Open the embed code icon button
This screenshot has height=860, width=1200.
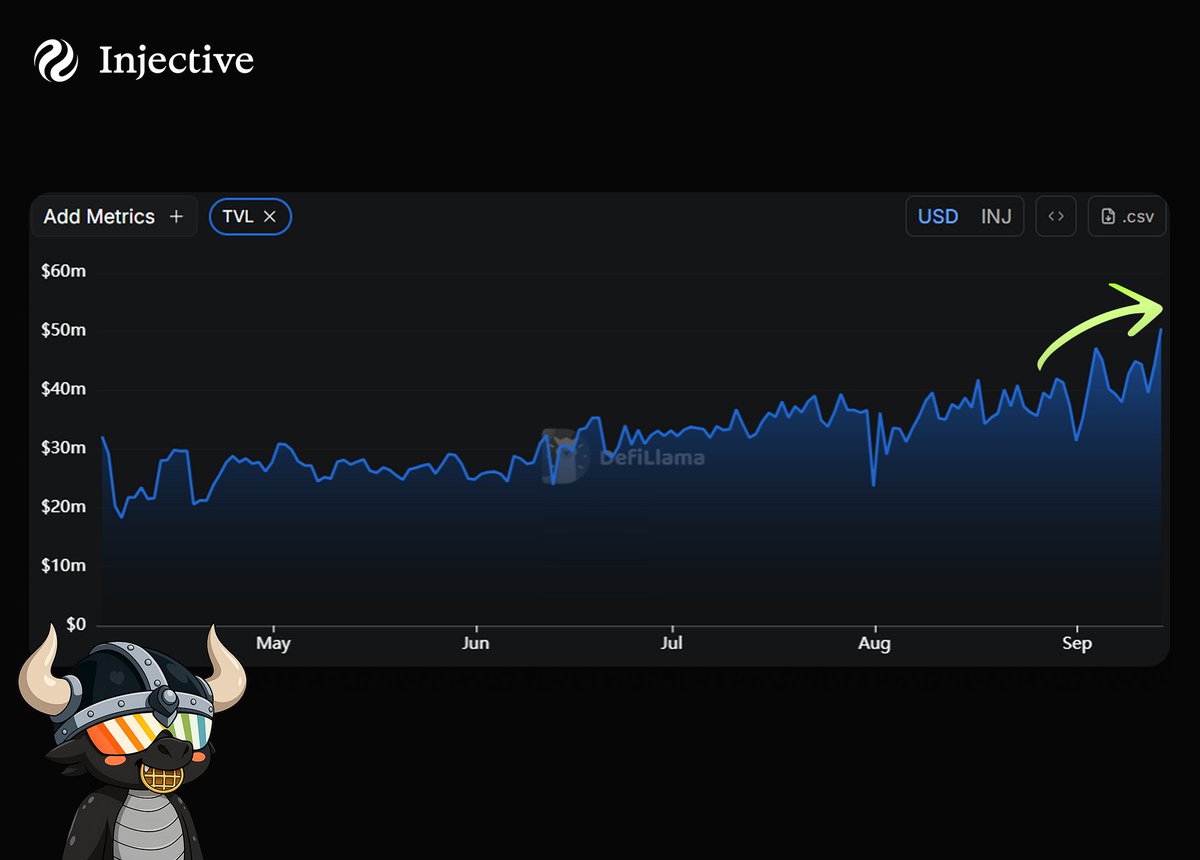1056,216
